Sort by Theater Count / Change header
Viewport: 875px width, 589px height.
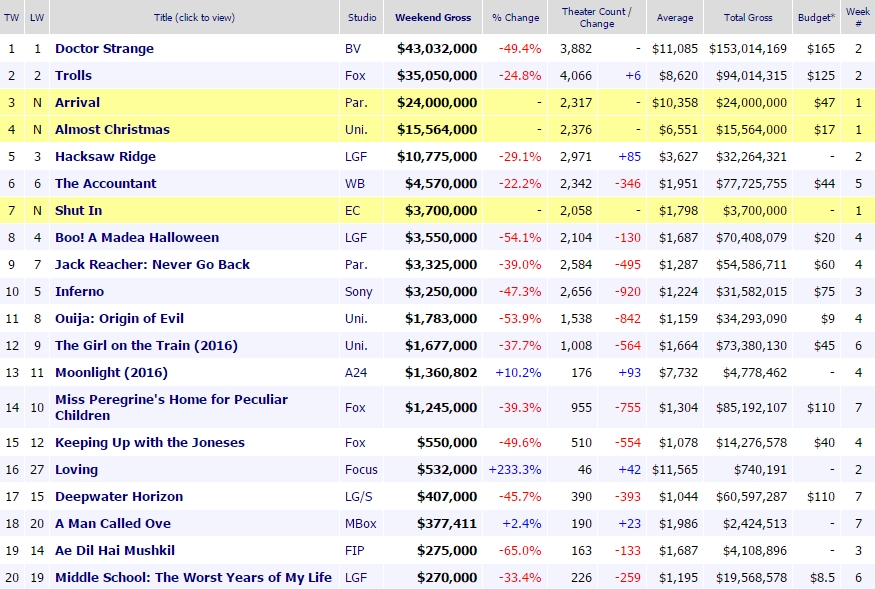point(597,17)
